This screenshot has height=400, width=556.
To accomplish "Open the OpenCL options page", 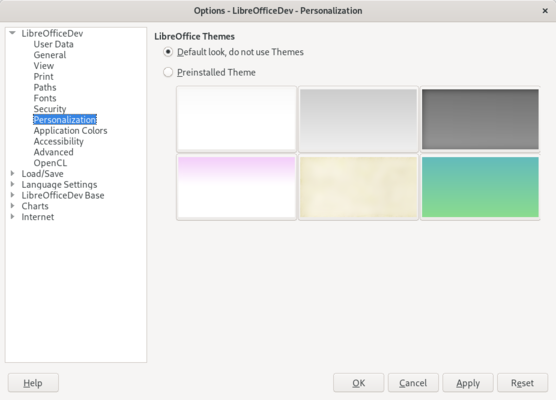I will (50, 163).
